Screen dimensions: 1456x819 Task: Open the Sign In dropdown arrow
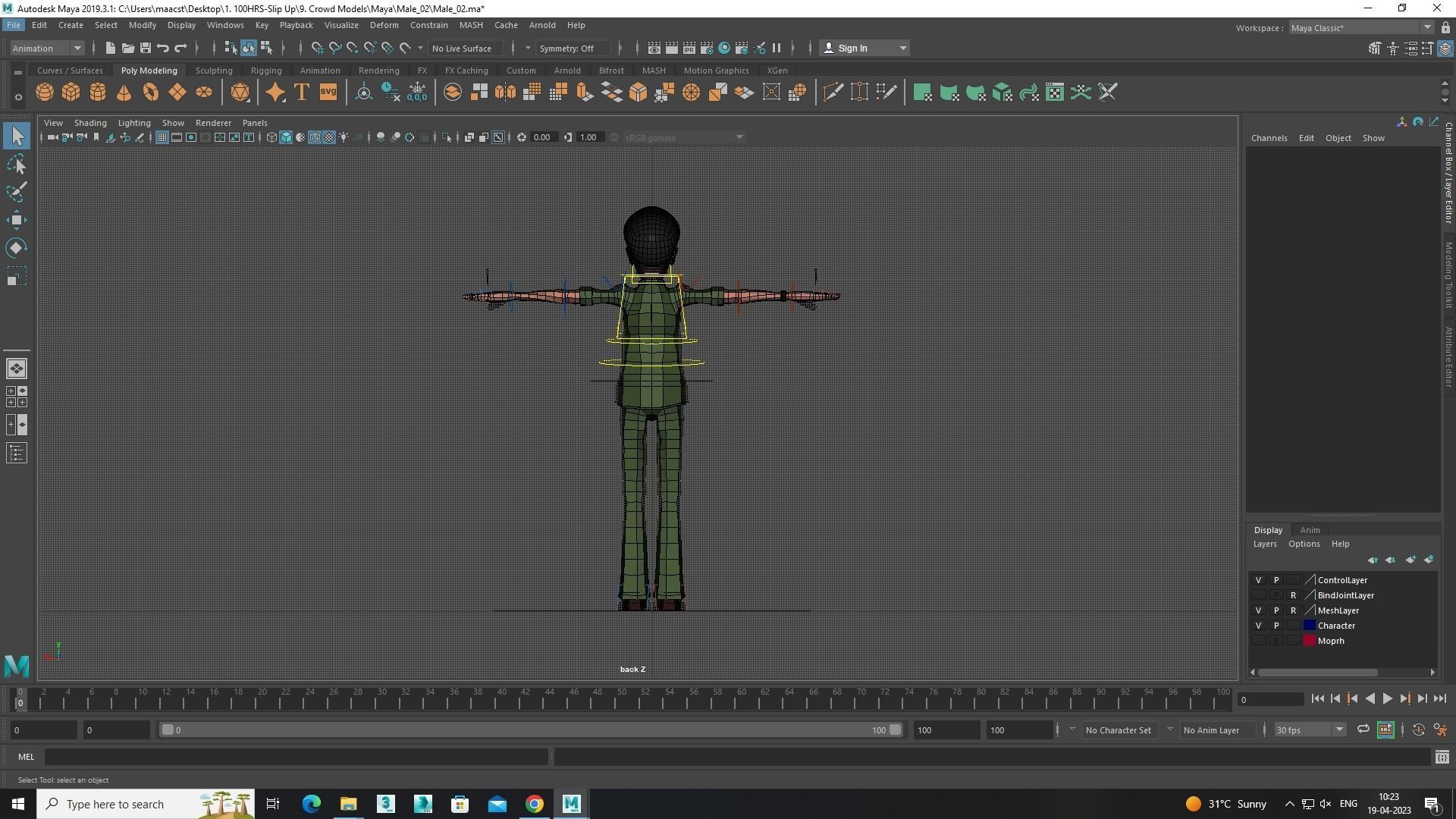click(902, 48)
